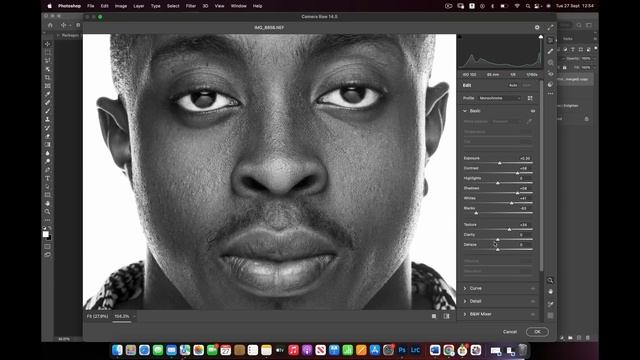This screenshot has width=640, height=360.
Task: Expand the B&W Mixer panel
Action: (465, 315)
